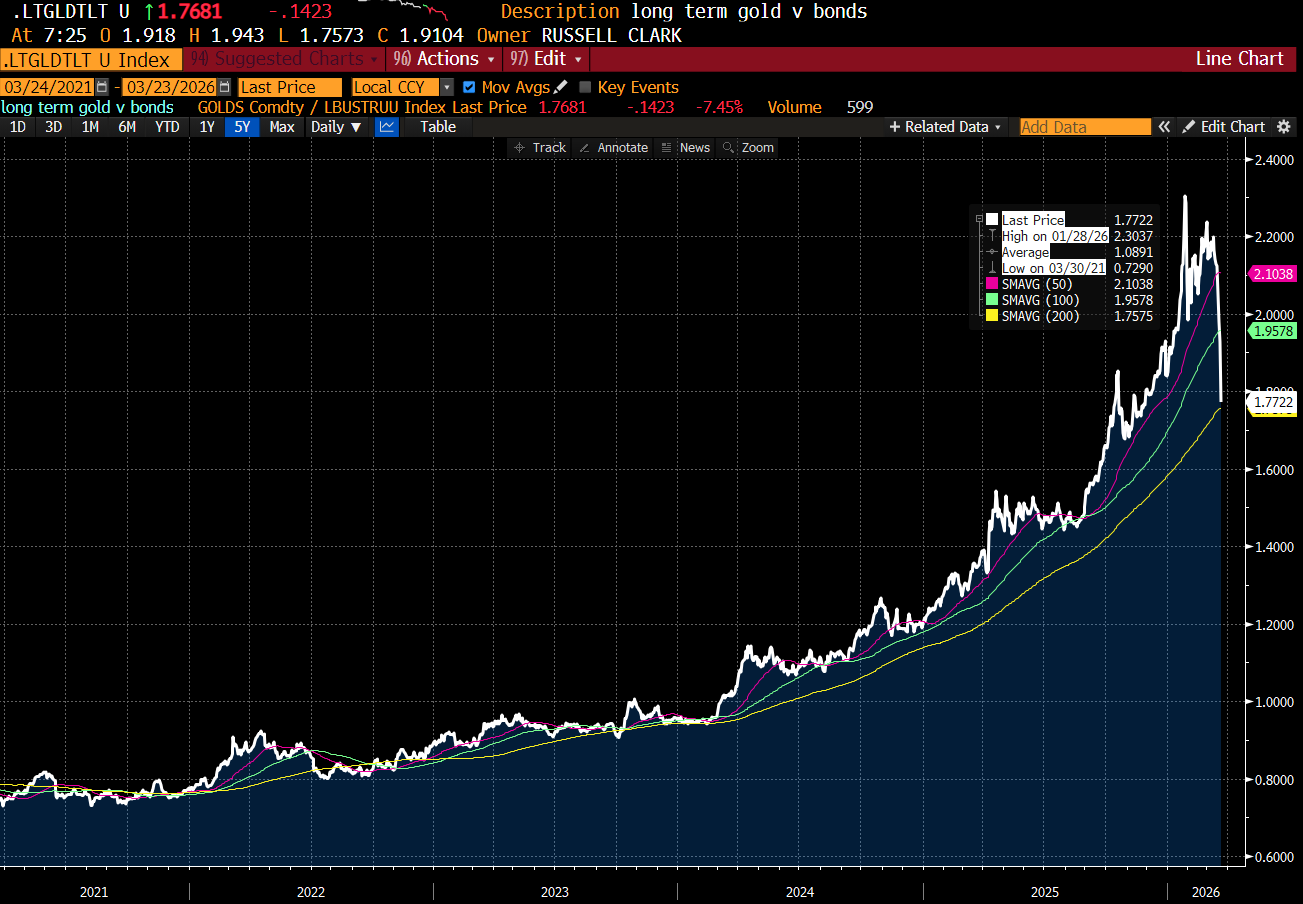Click the 'SMAVG (200)' legend label

pos(1043,316)
